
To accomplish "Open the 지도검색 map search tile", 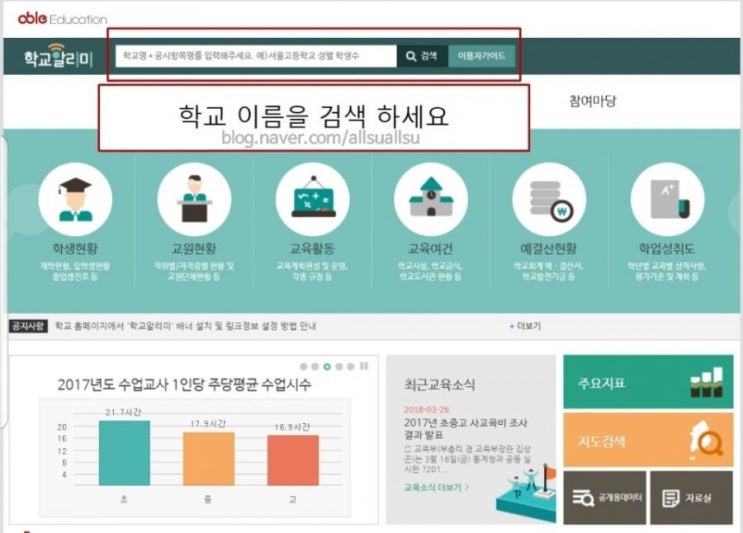I will [x=648, y=440].
